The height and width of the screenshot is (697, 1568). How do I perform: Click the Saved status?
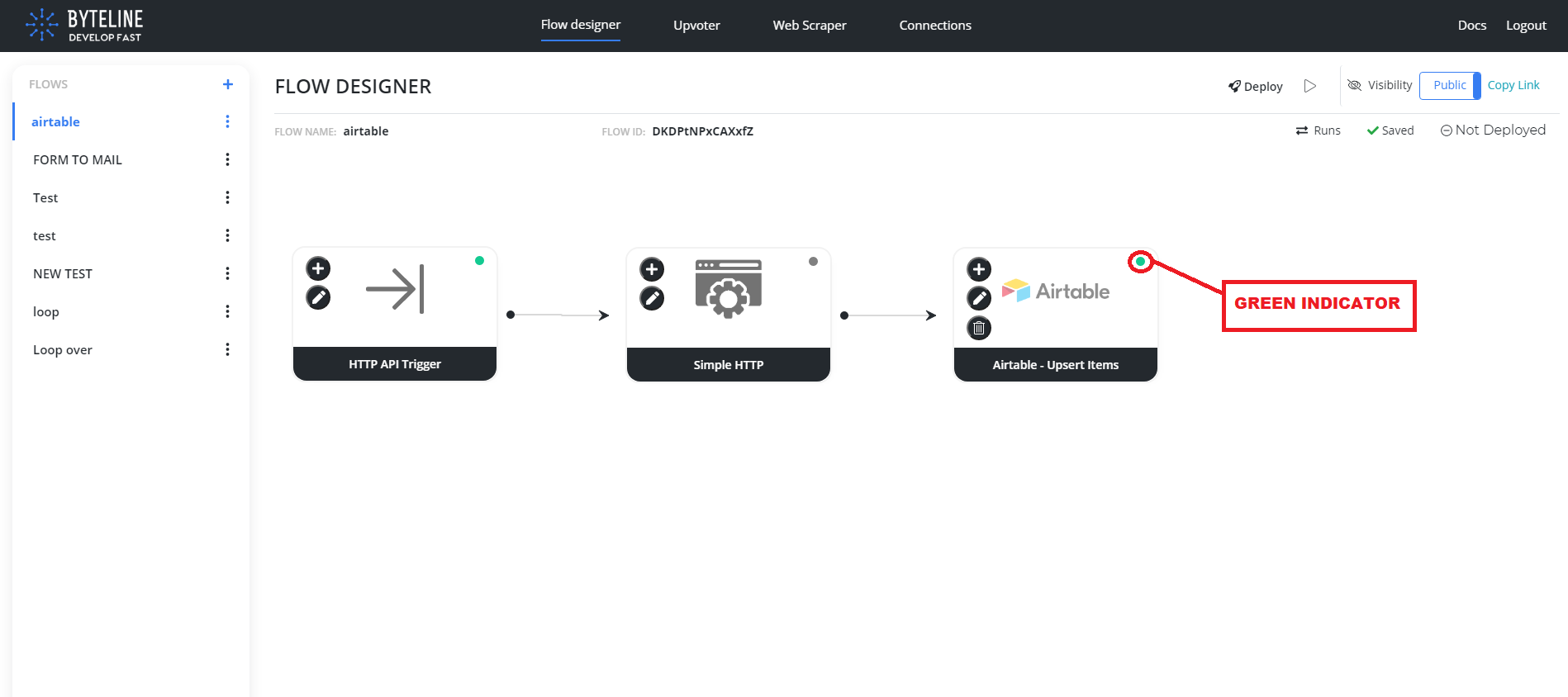[x=1390, y=130]
